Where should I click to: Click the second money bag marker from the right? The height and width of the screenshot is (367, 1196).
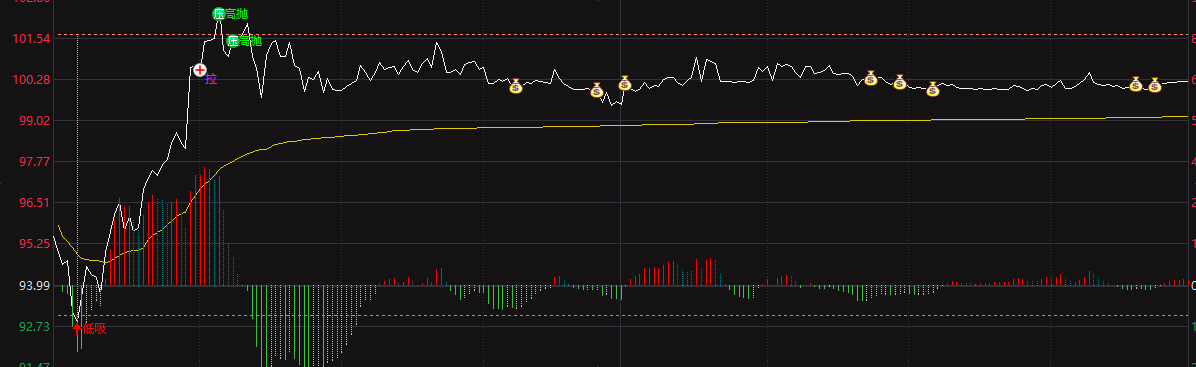pos(1135,84)
